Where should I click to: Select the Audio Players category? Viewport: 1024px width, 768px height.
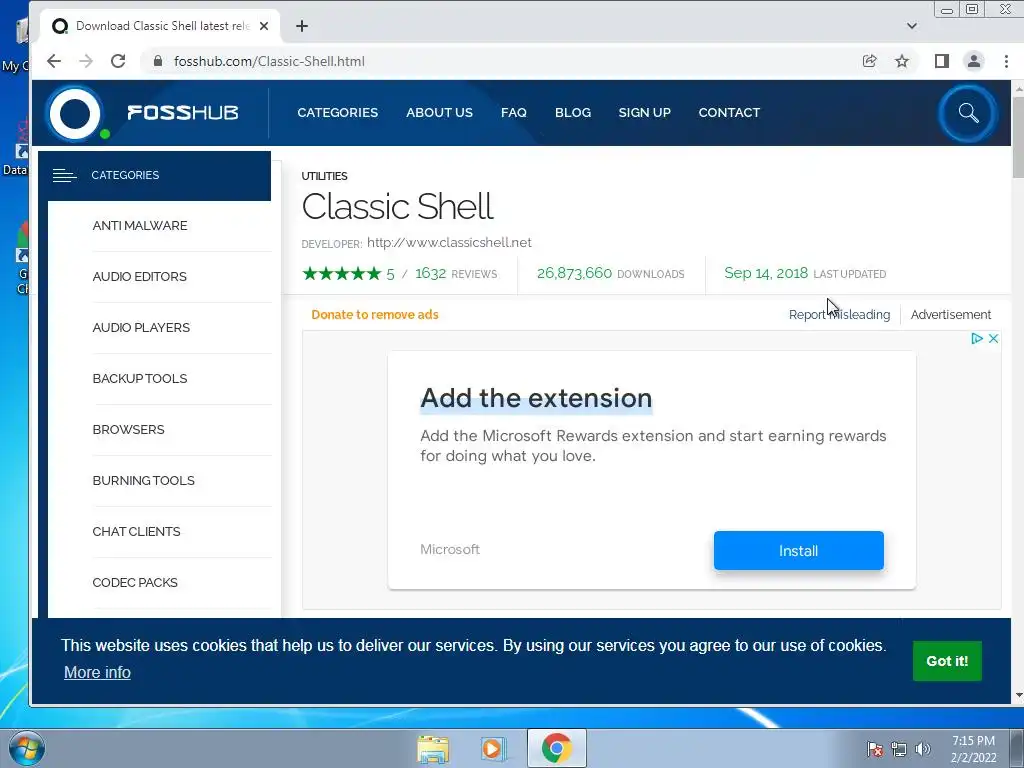tap(141, 327)
